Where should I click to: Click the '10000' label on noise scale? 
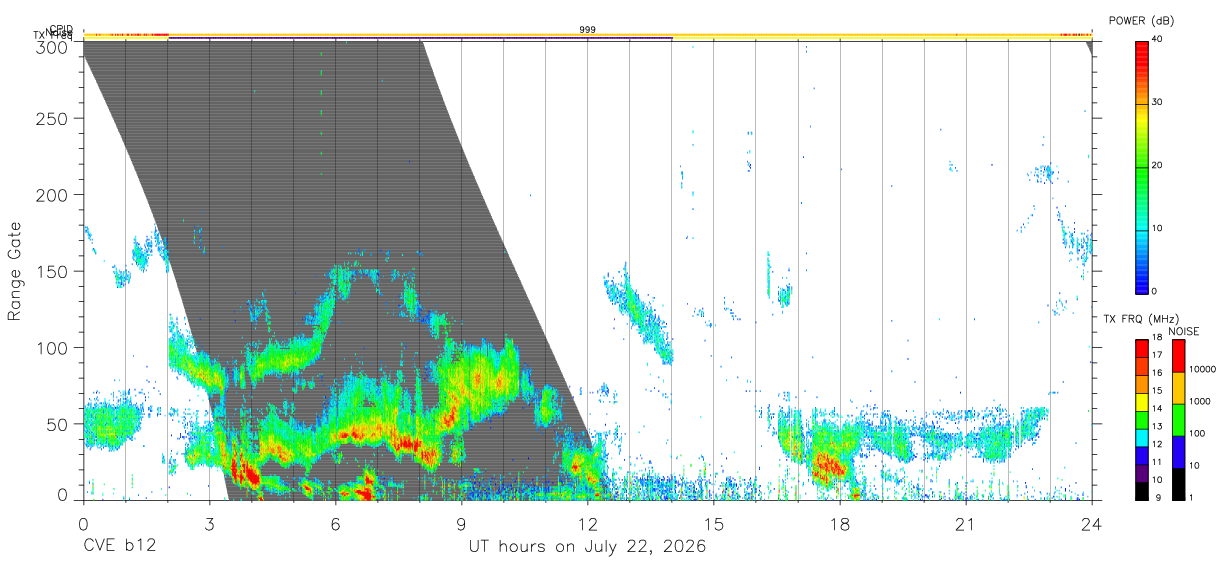[x=1204, y=370]
